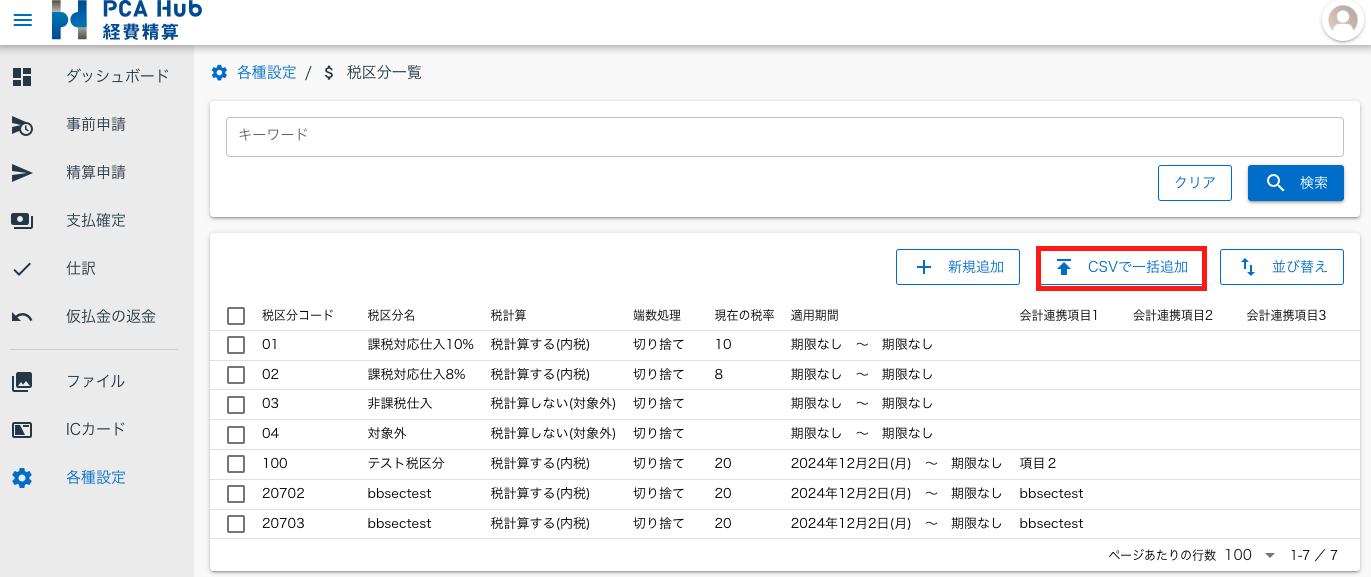The image size is (1371, 577).
Task: Click the ICカード card icon
Action: point(22,429)
